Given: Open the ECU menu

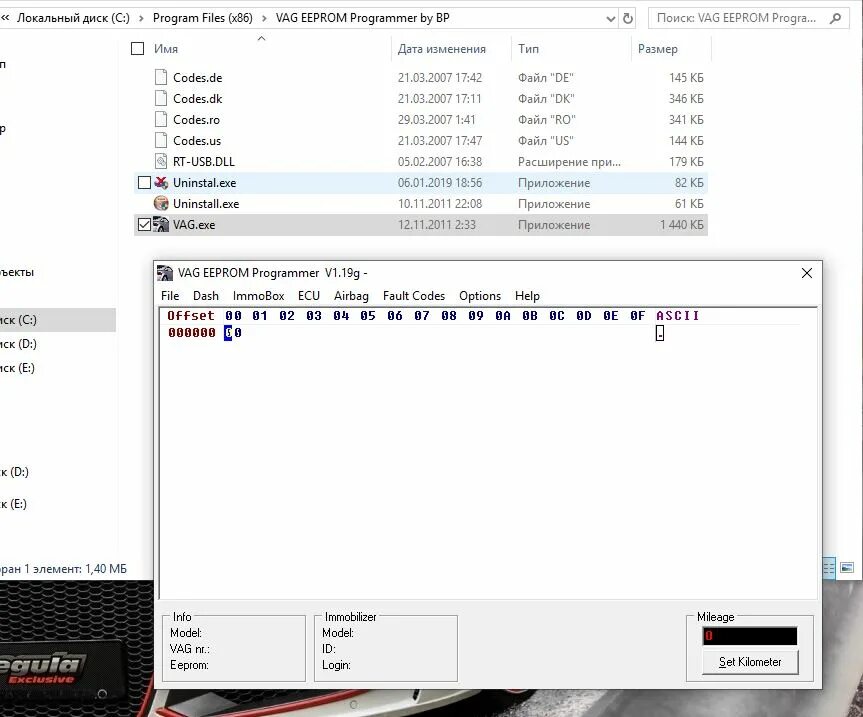Looking at the screenshot, I should [309, 295].
